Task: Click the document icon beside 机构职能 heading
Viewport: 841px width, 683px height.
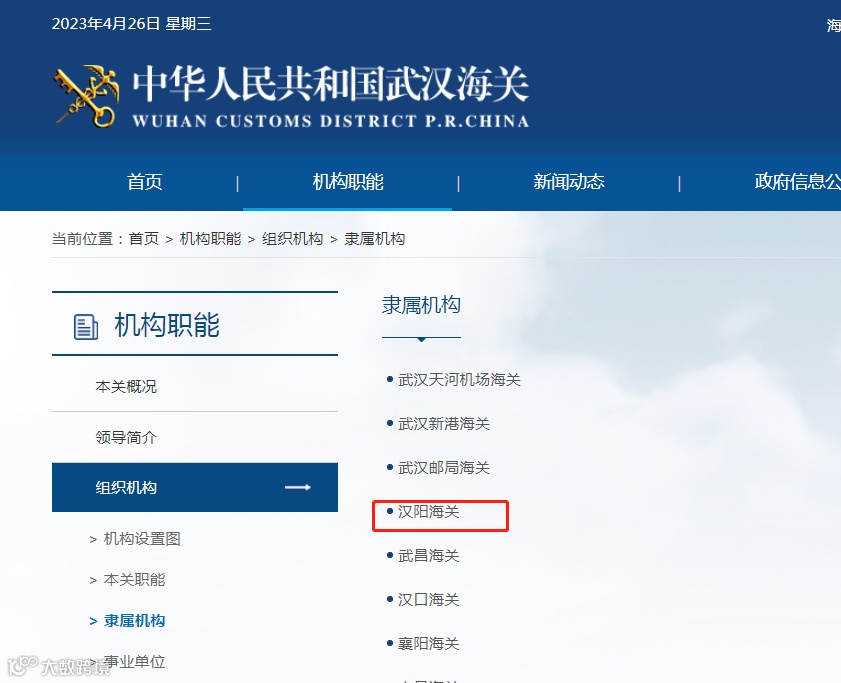Action: coord(85,327)
